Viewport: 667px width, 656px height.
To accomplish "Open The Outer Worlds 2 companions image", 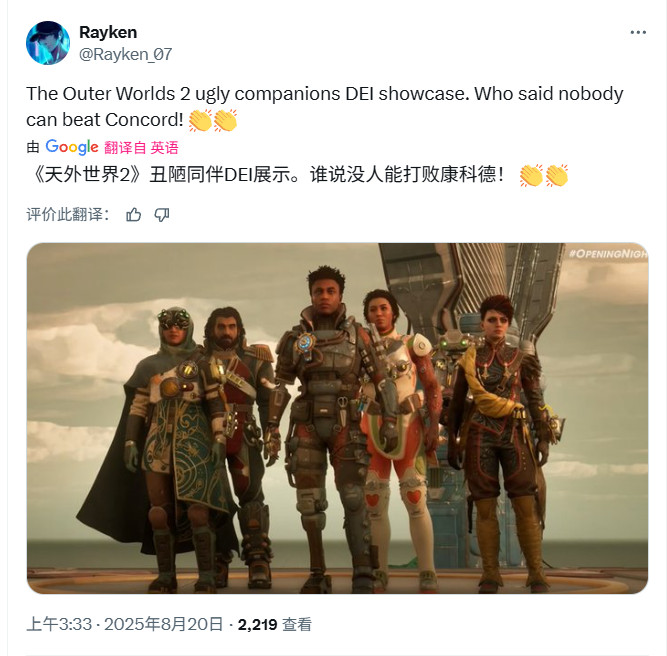I will [x=337, y=418].
